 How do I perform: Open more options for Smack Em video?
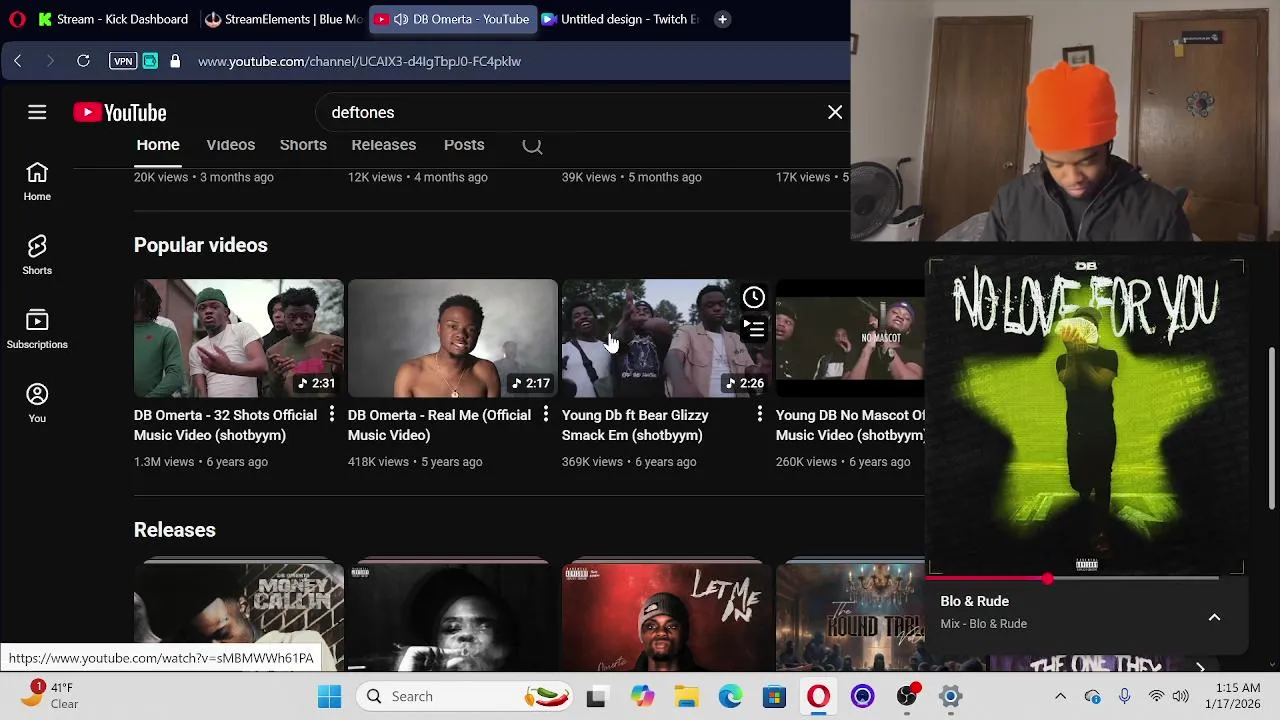[x=759, y=414]
